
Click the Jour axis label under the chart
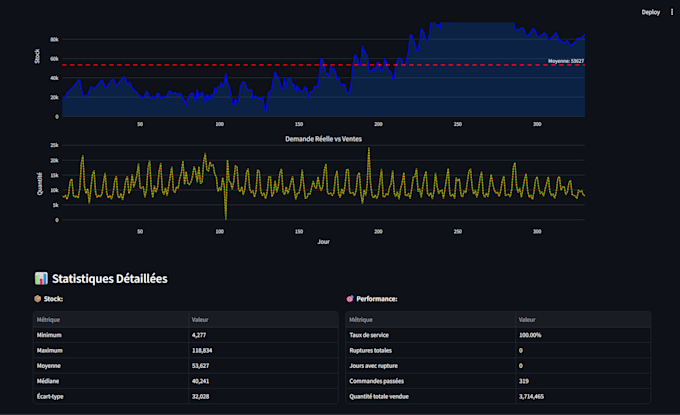coord(324,242)
